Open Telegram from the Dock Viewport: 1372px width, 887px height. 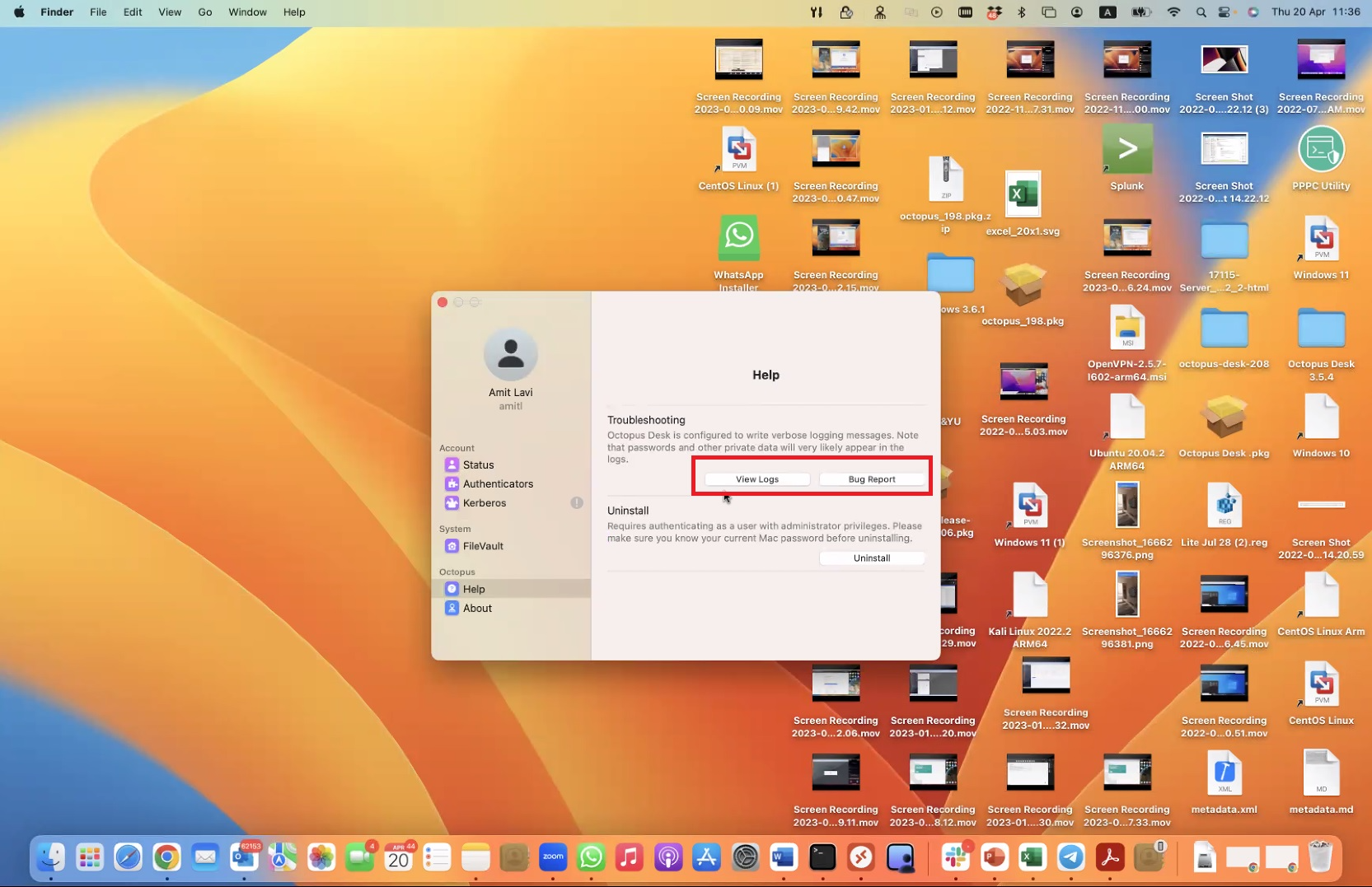1071,857
